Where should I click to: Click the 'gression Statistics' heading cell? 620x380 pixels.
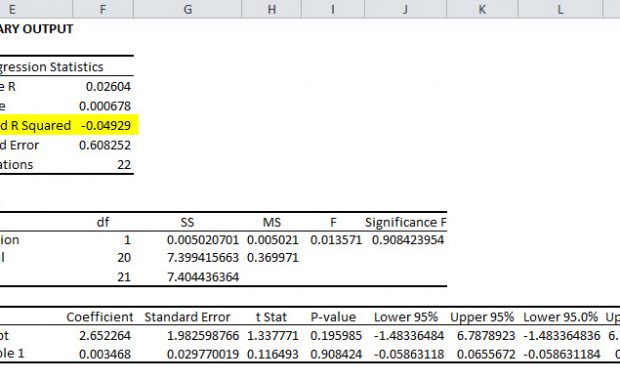pos(51,67)
